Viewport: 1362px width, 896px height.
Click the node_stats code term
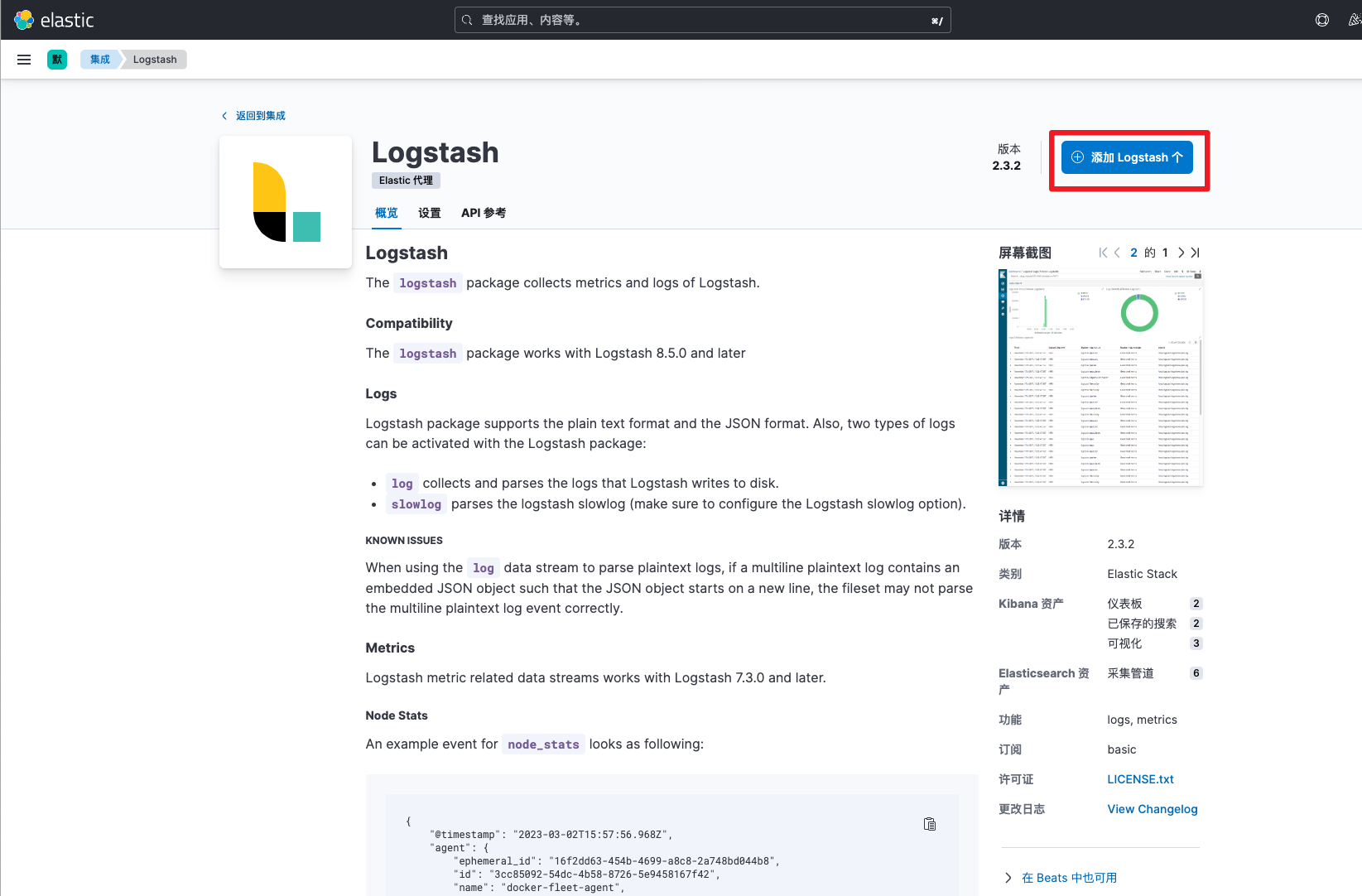[x=543, y=744]
